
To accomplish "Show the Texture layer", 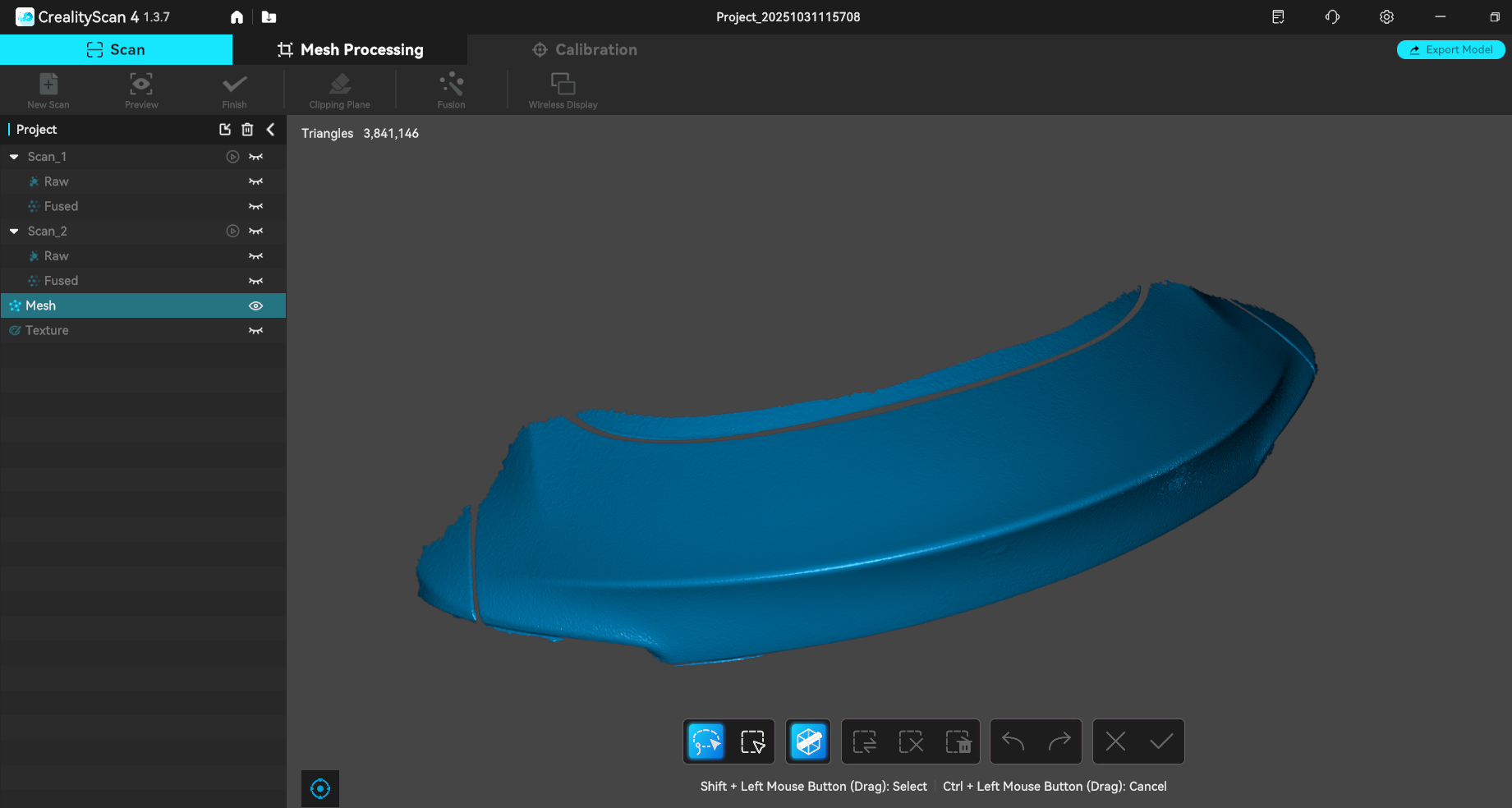I will click(x=256, y=331).
